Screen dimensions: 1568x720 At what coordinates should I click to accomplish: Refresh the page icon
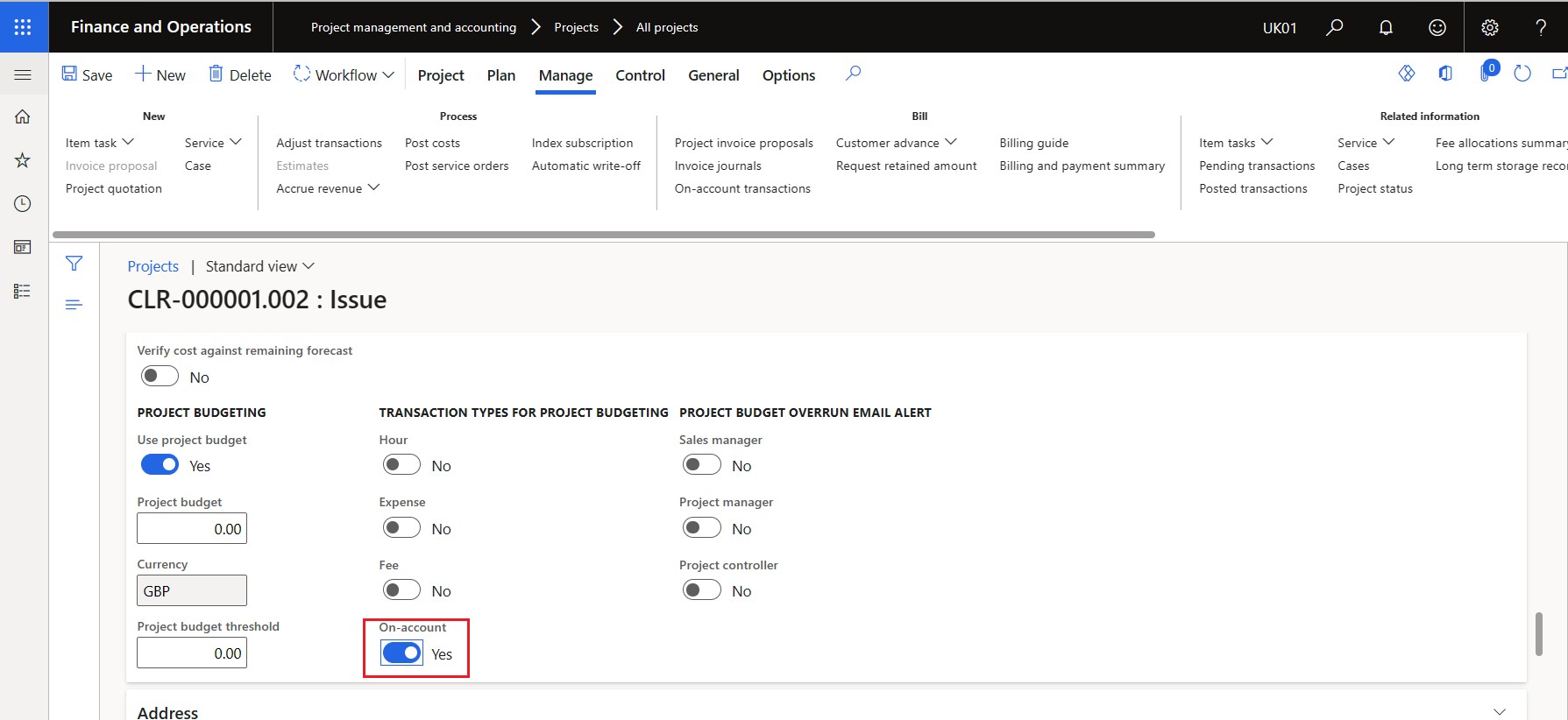click(x=1522, y=74)
